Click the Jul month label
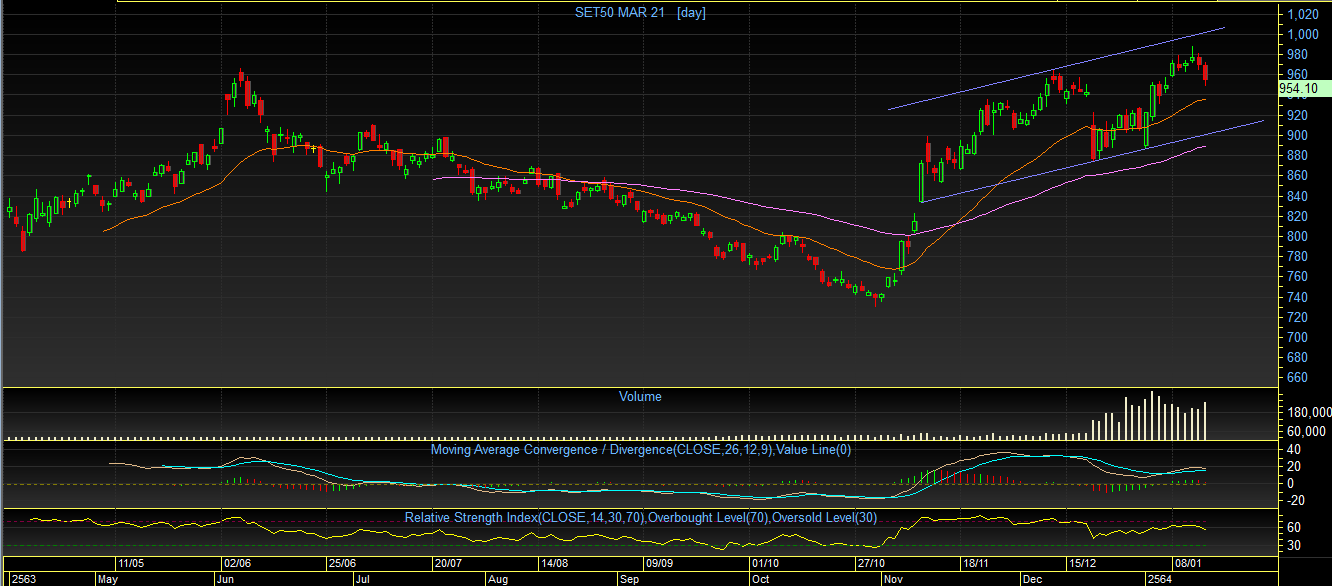Screen dimensions: 1332x586 [x=364, y=578]
